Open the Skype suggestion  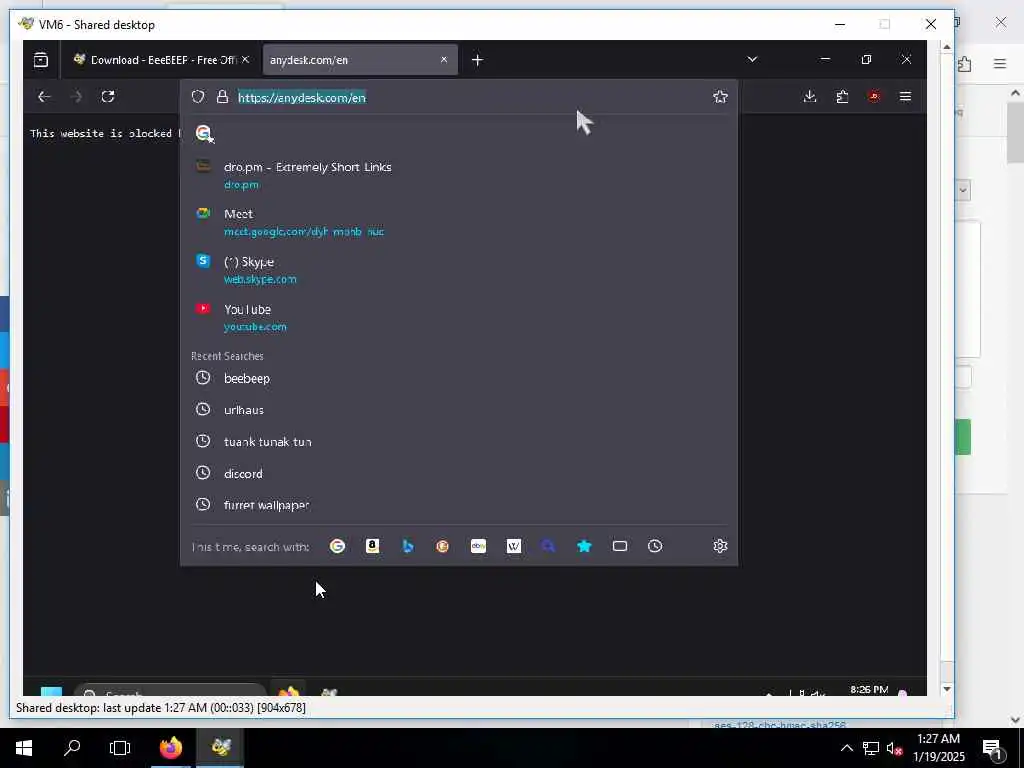click(x=459, y=270)
